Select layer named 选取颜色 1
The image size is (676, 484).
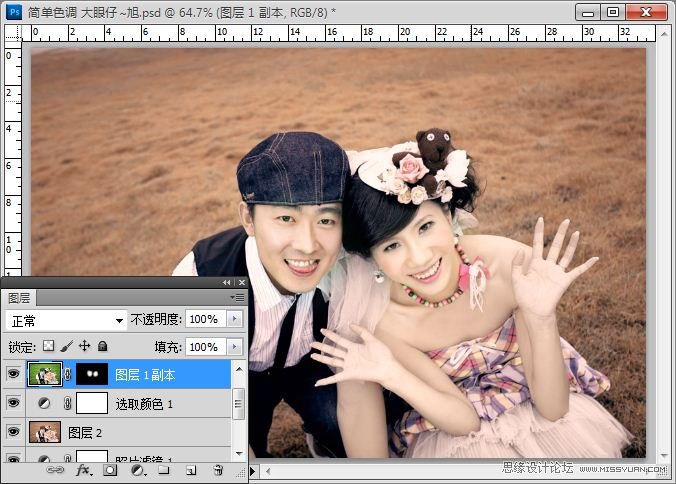pos(144,404)
